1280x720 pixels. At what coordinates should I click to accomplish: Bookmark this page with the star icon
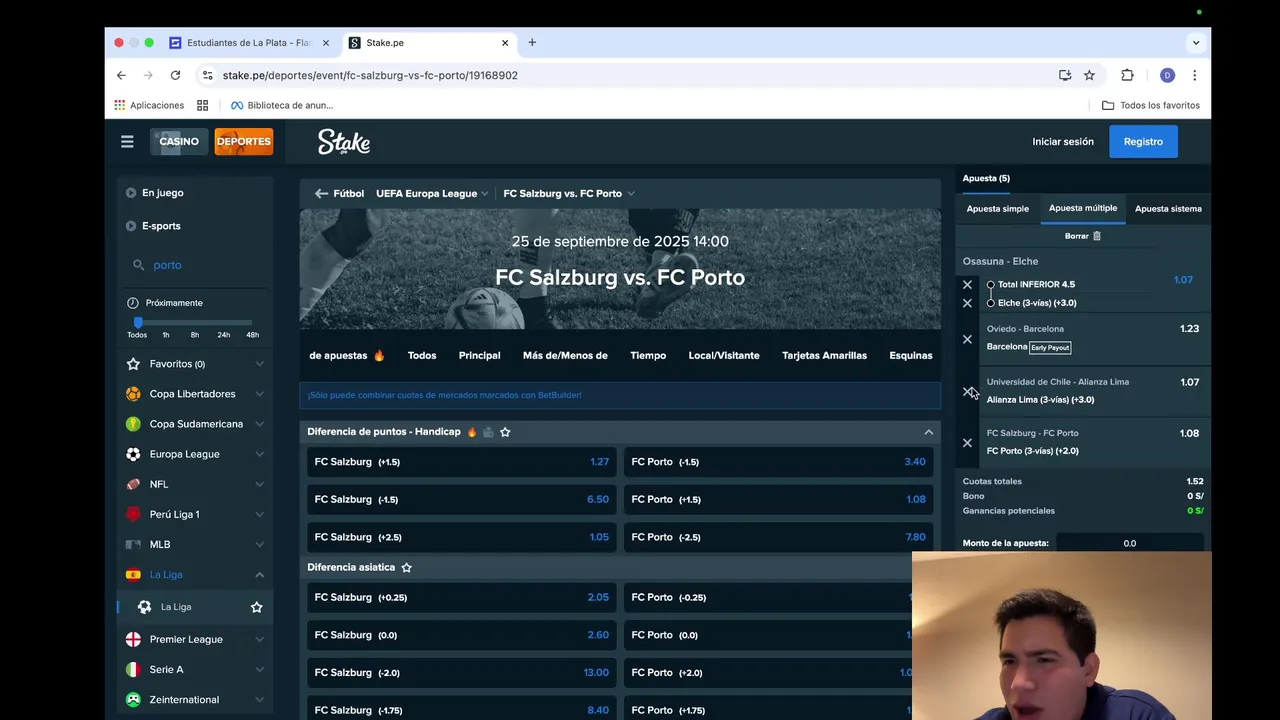(x=1089, y=75)
